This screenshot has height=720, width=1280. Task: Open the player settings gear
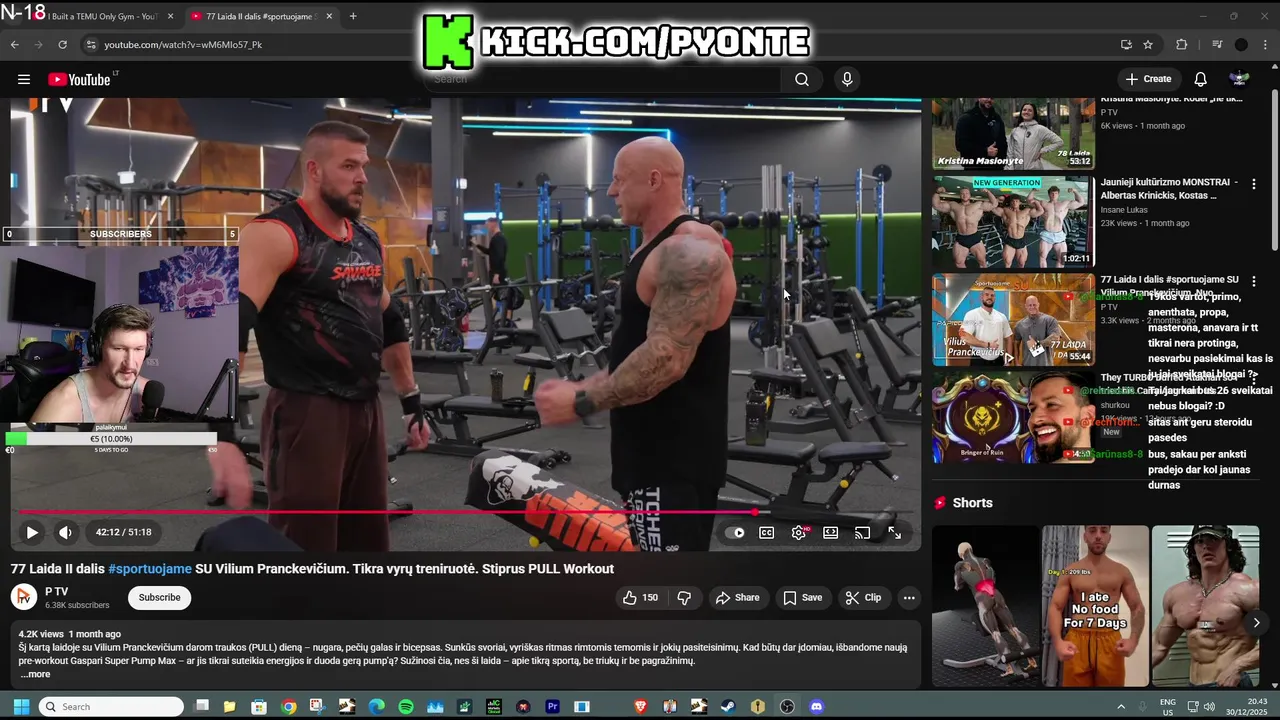click(799, 533)
